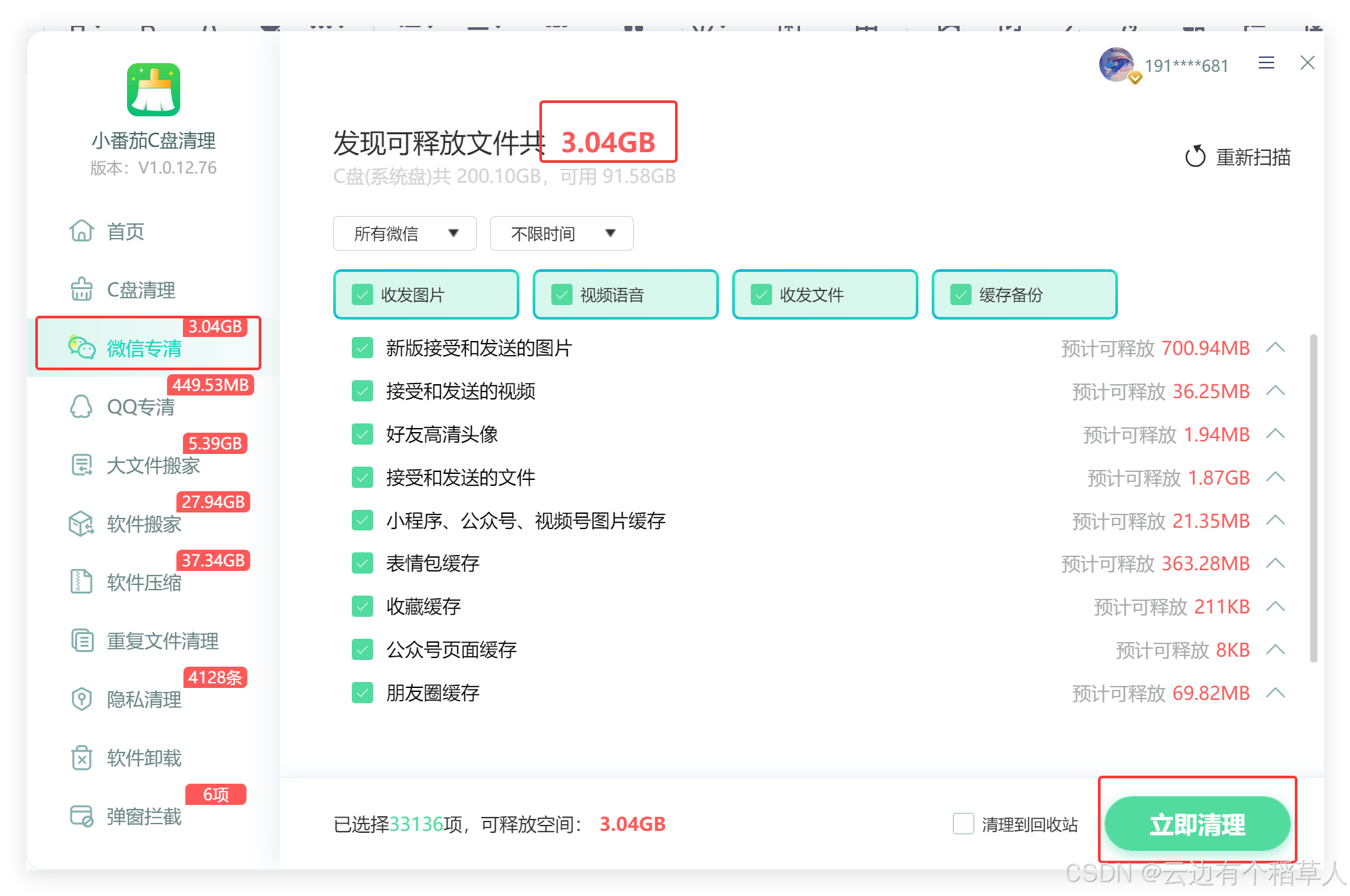The width and height of the screenshot is (1350, 896).
Task: Open 大文件搬家 sidebar icon
Action: 81,465
